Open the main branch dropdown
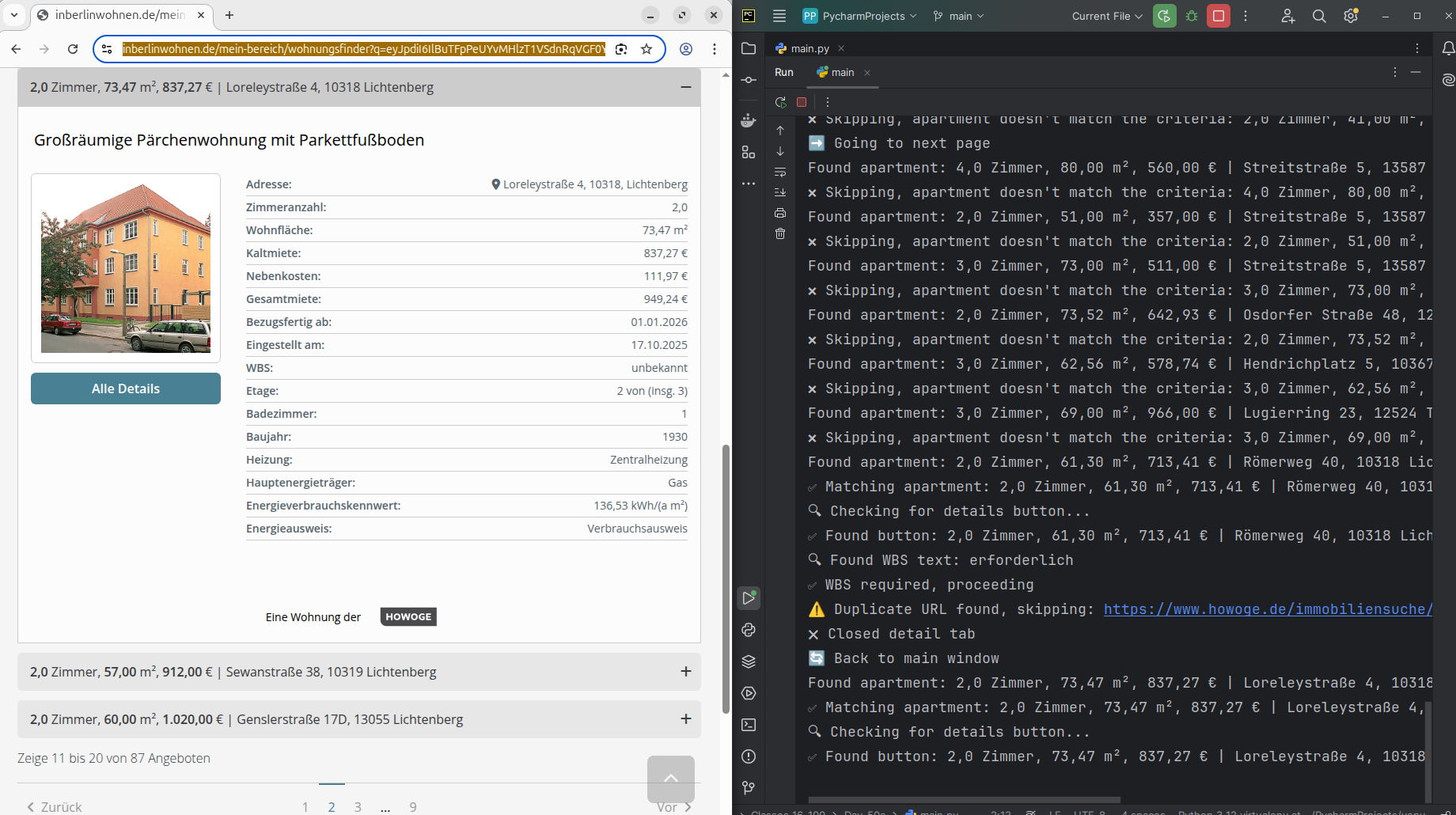 click(x=959, y=16)
